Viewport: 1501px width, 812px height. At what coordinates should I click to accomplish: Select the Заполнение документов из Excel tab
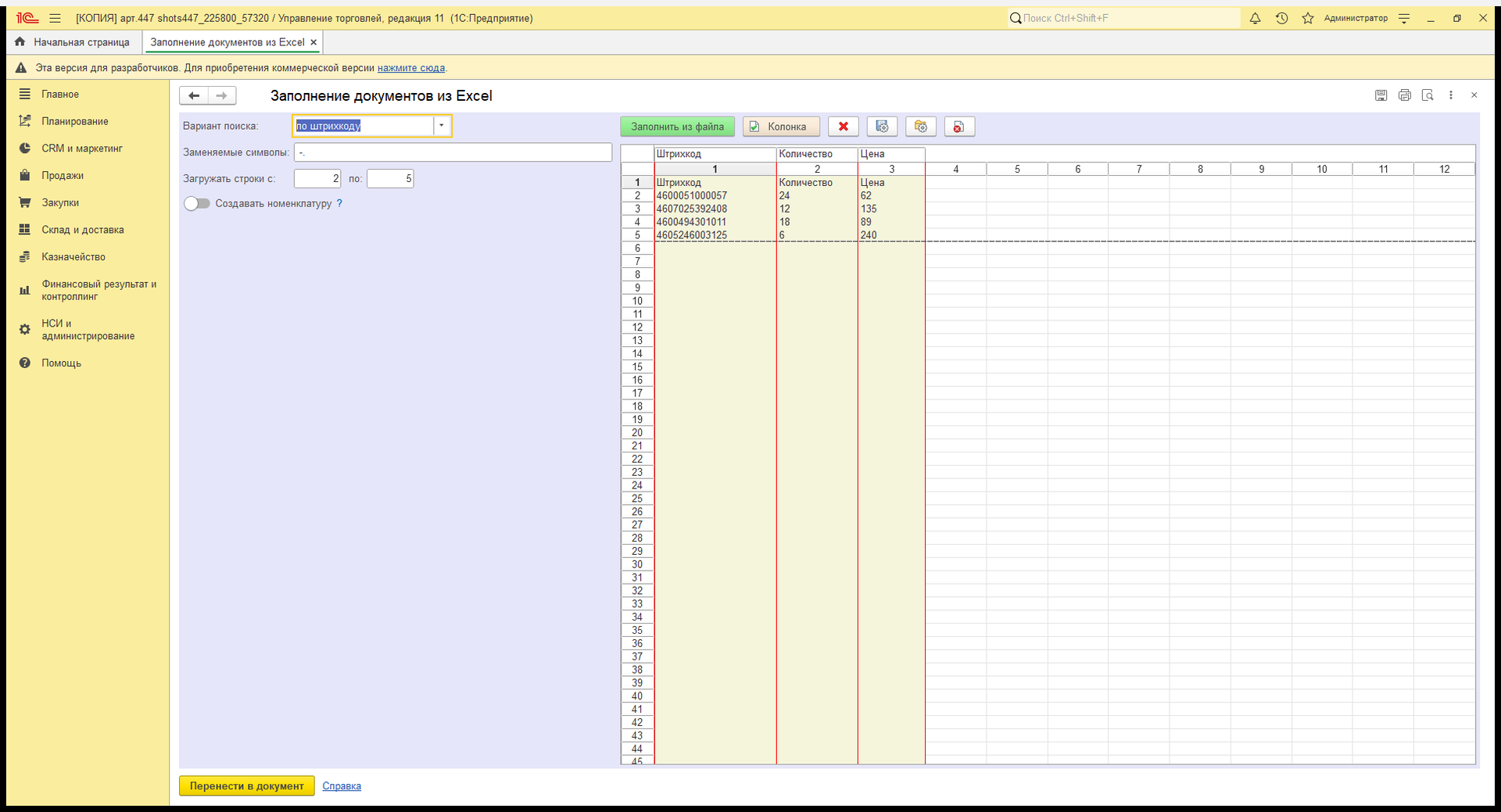point(227,42)
